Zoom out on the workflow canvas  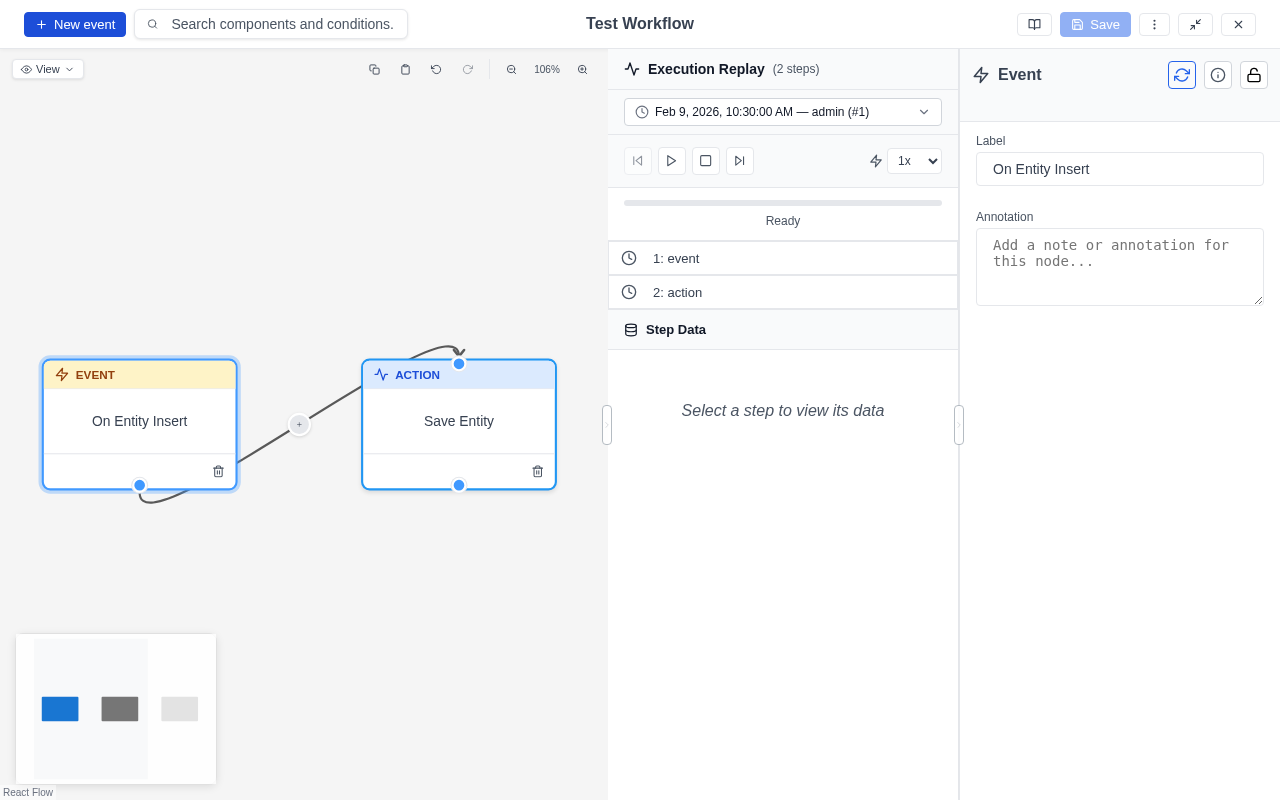pos(512,69)
